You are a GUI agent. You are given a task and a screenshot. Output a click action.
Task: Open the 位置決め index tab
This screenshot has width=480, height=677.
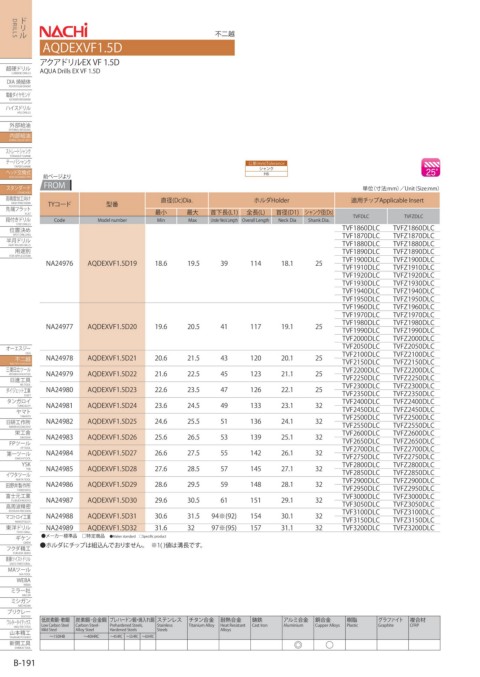pyautogui.click(x=16, y=231)
